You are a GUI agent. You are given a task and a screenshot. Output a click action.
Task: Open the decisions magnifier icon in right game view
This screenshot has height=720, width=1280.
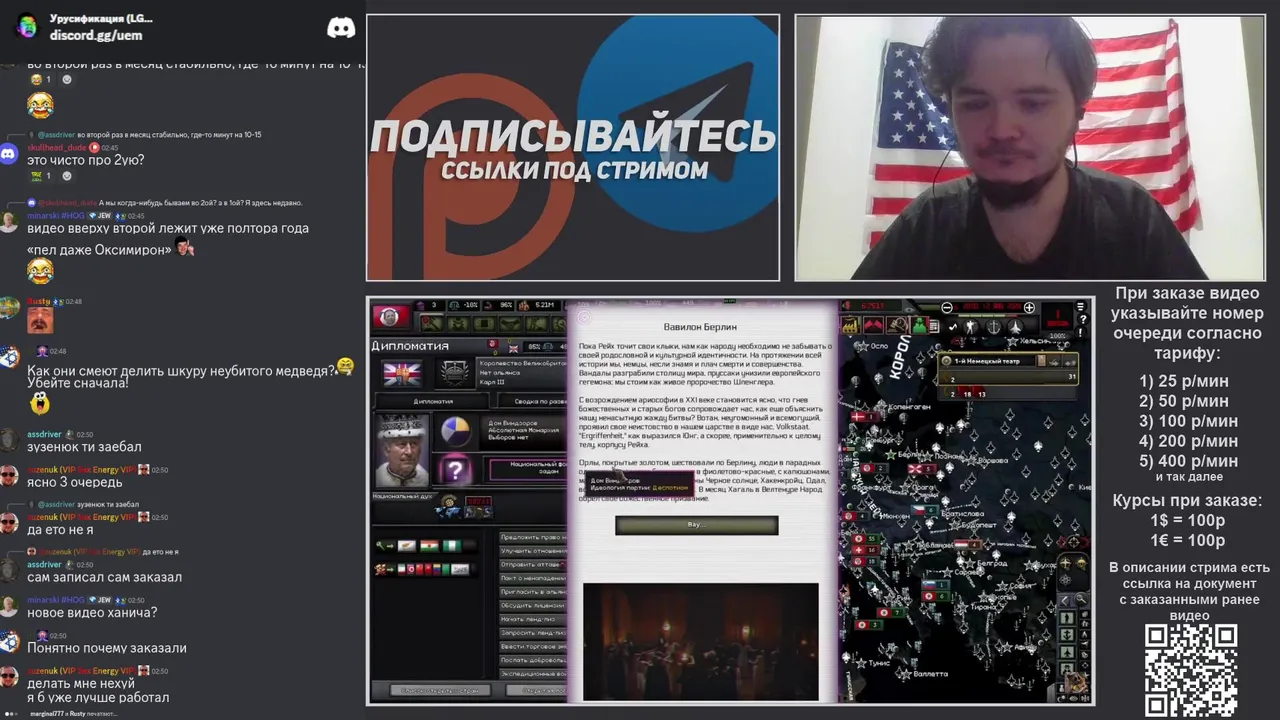[897, 325]
